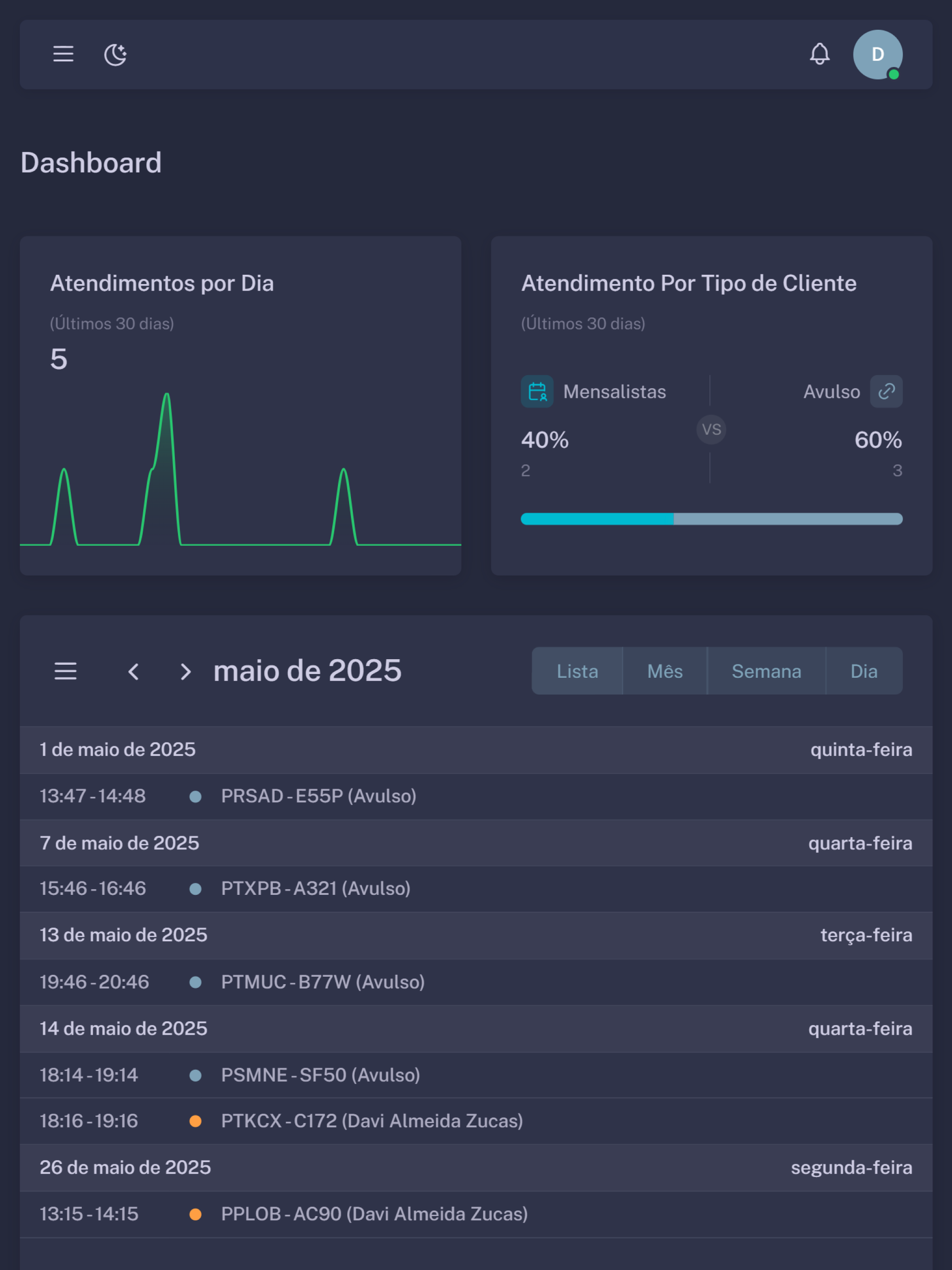Screen dimensions: 952x1270
Task: Switch calendar to Dia view
Action: pos(864,671)
